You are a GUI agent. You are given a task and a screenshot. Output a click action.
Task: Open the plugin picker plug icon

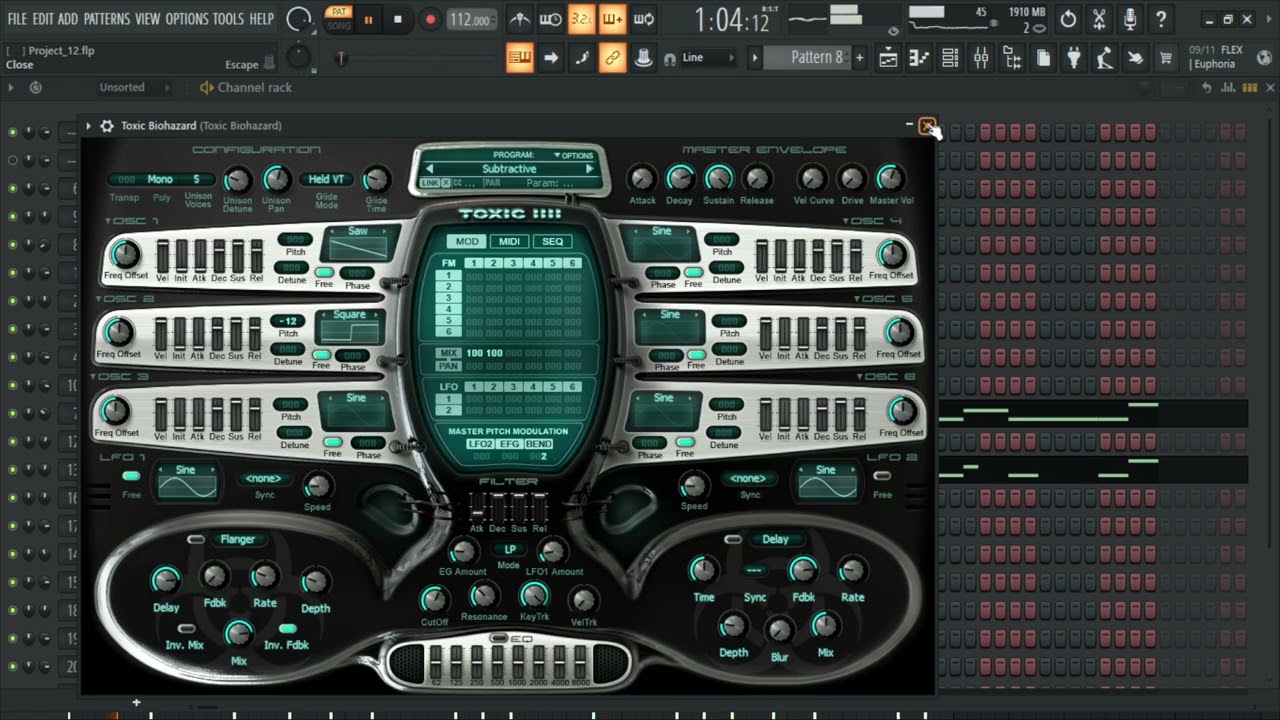(1074, 58)
